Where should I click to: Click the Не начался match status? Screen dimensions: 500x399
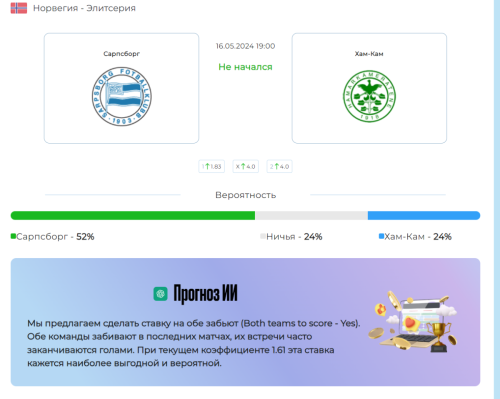pos(245,67)
